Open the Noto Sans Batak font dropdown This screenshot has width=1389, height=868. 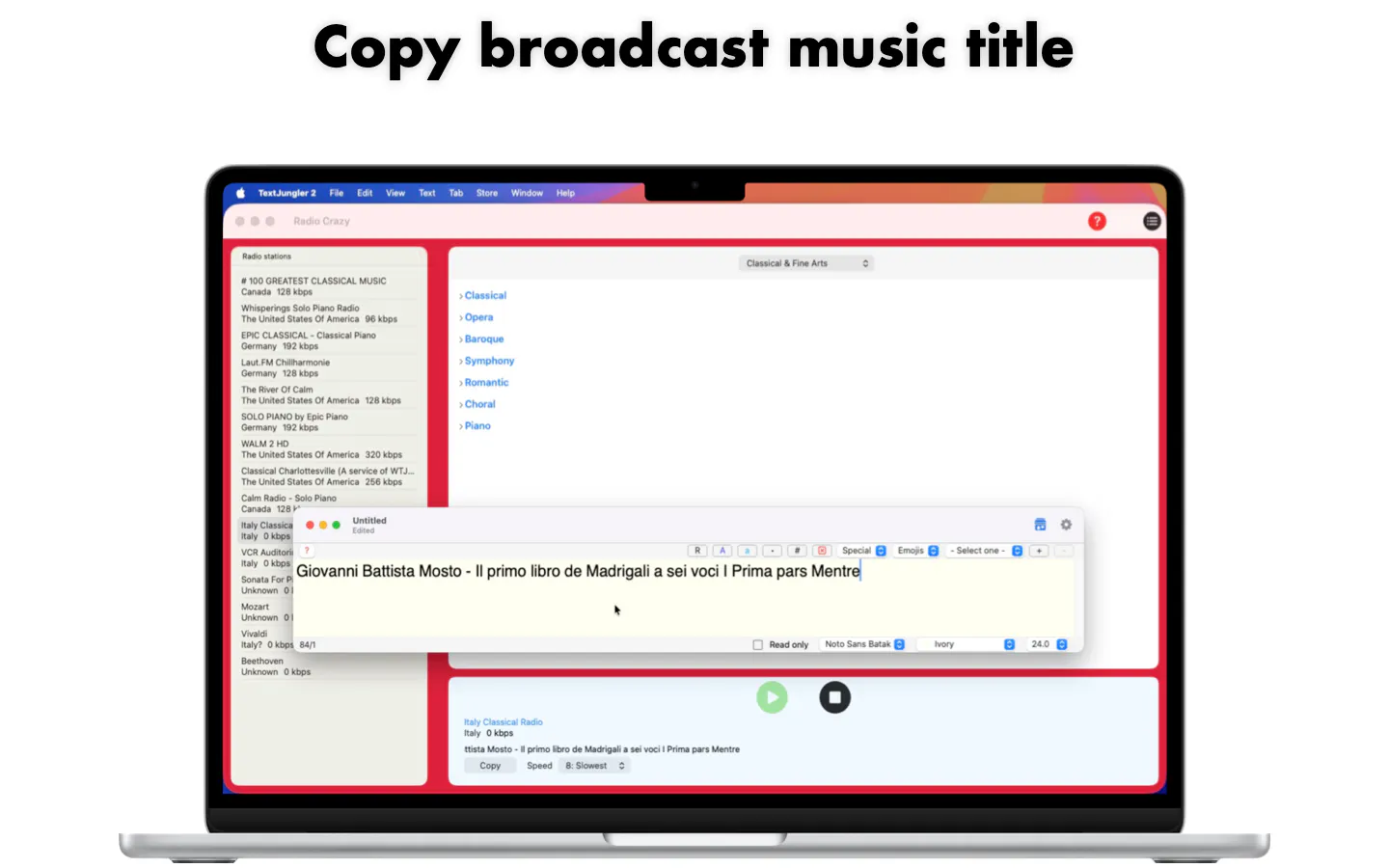(x=863, y=644)
